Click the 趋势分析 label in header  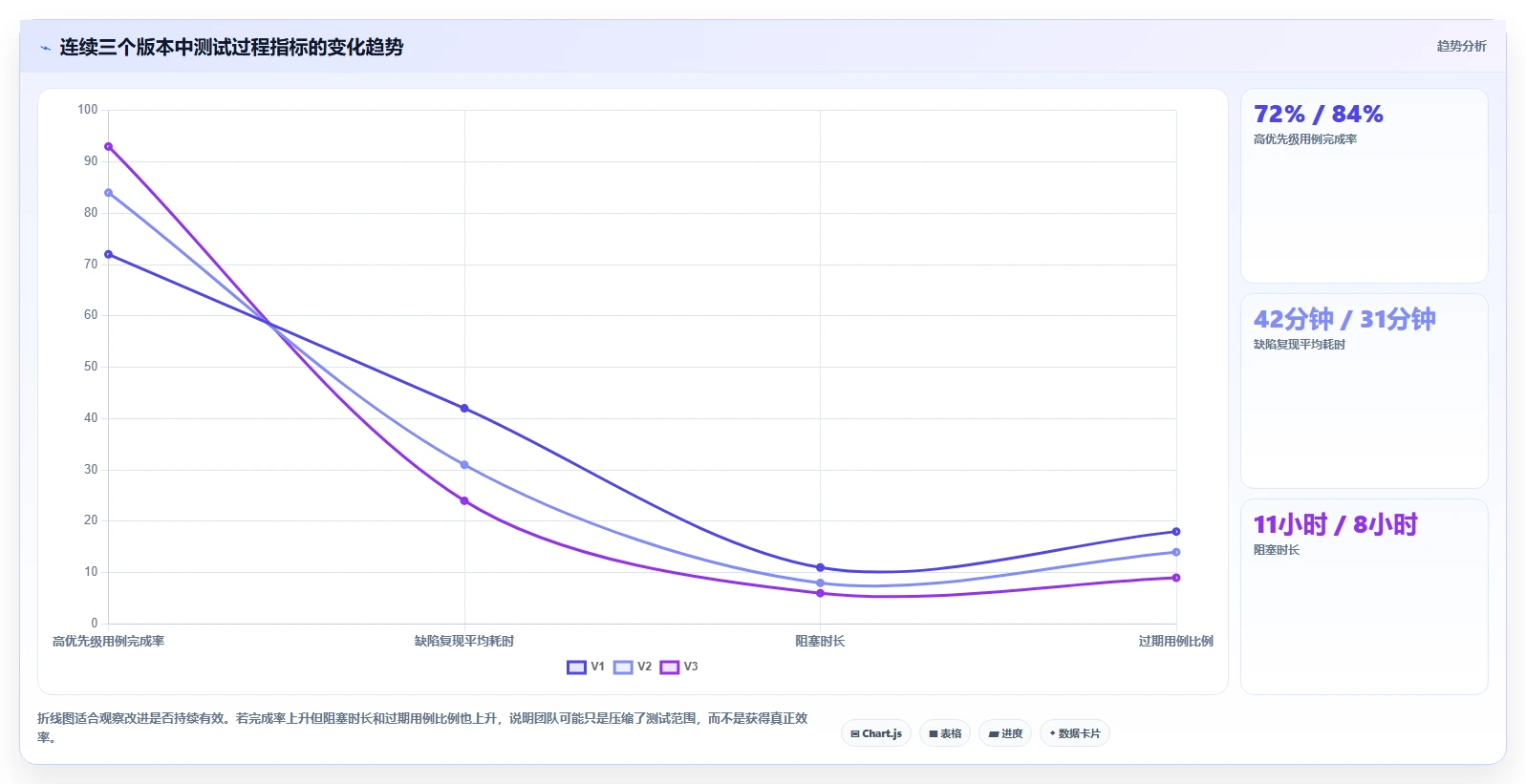coord(1461,46)
